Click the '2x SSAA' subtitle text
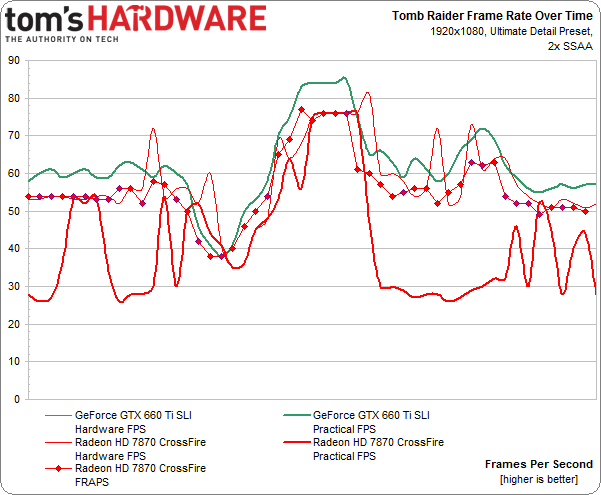This screenshot has width=601, height=495. click(x=570, y=46)
